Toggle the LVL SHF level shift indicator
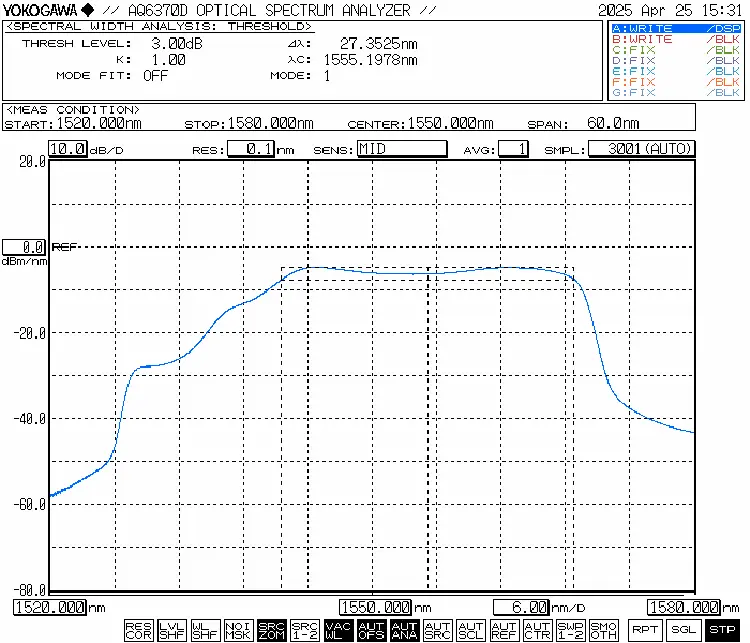The image size is (750, 643). click(x=172, y=630)
